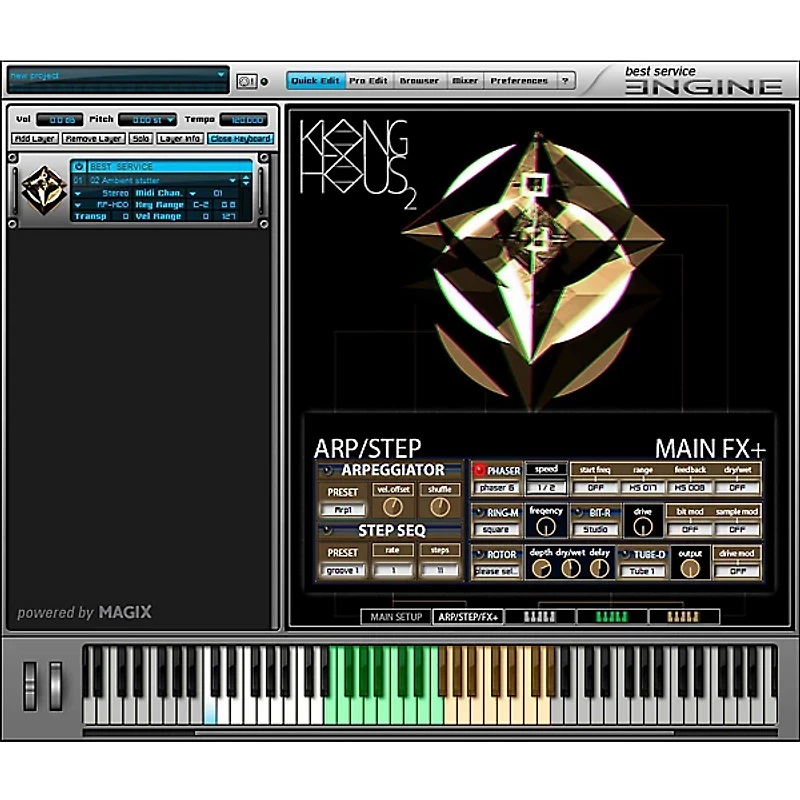Open the Mixer tab
The image size is (800, 800).
(x=465, y=81)
